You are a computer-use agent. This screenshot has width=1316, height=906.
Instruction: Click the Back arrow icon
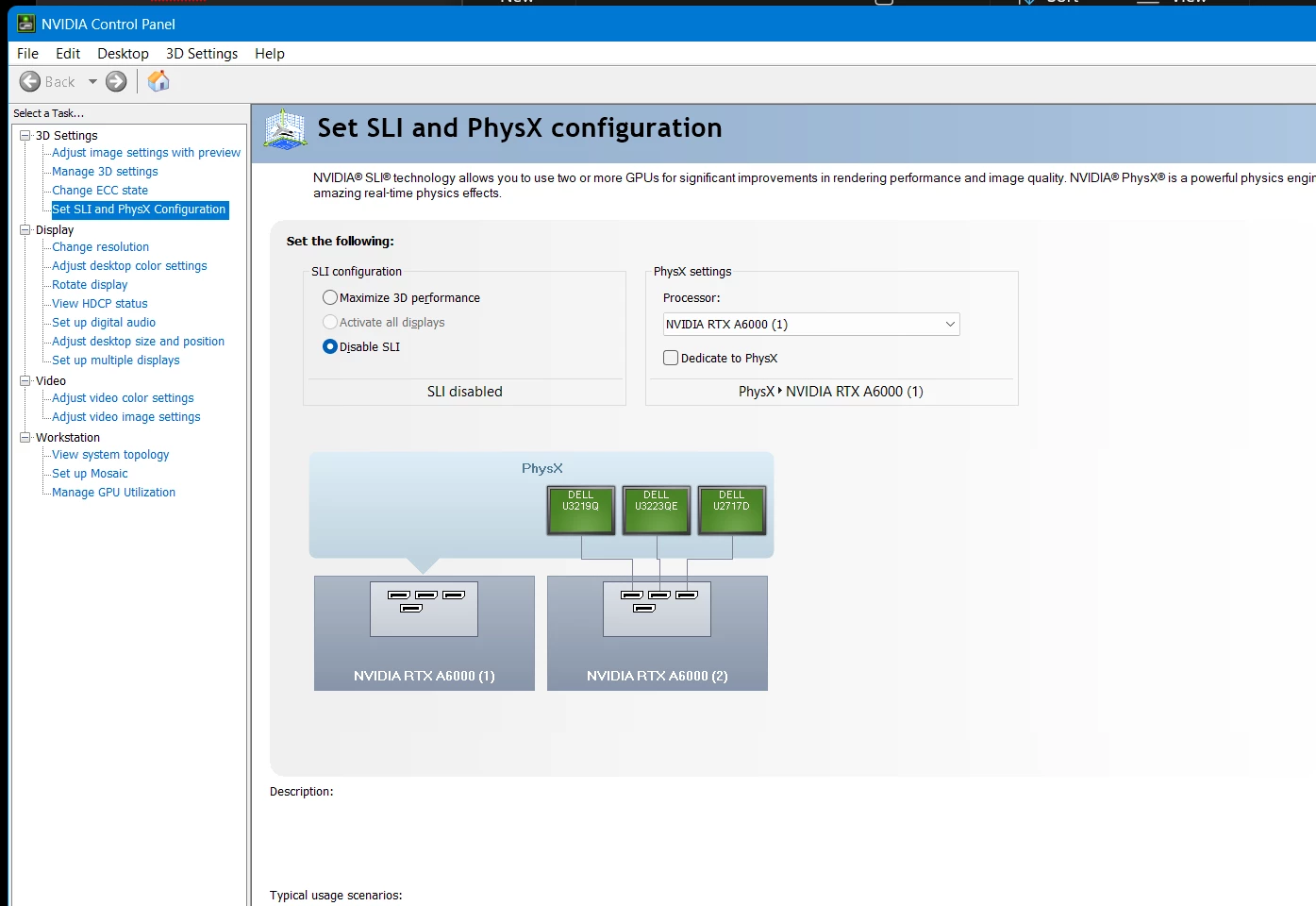point(30,82)
